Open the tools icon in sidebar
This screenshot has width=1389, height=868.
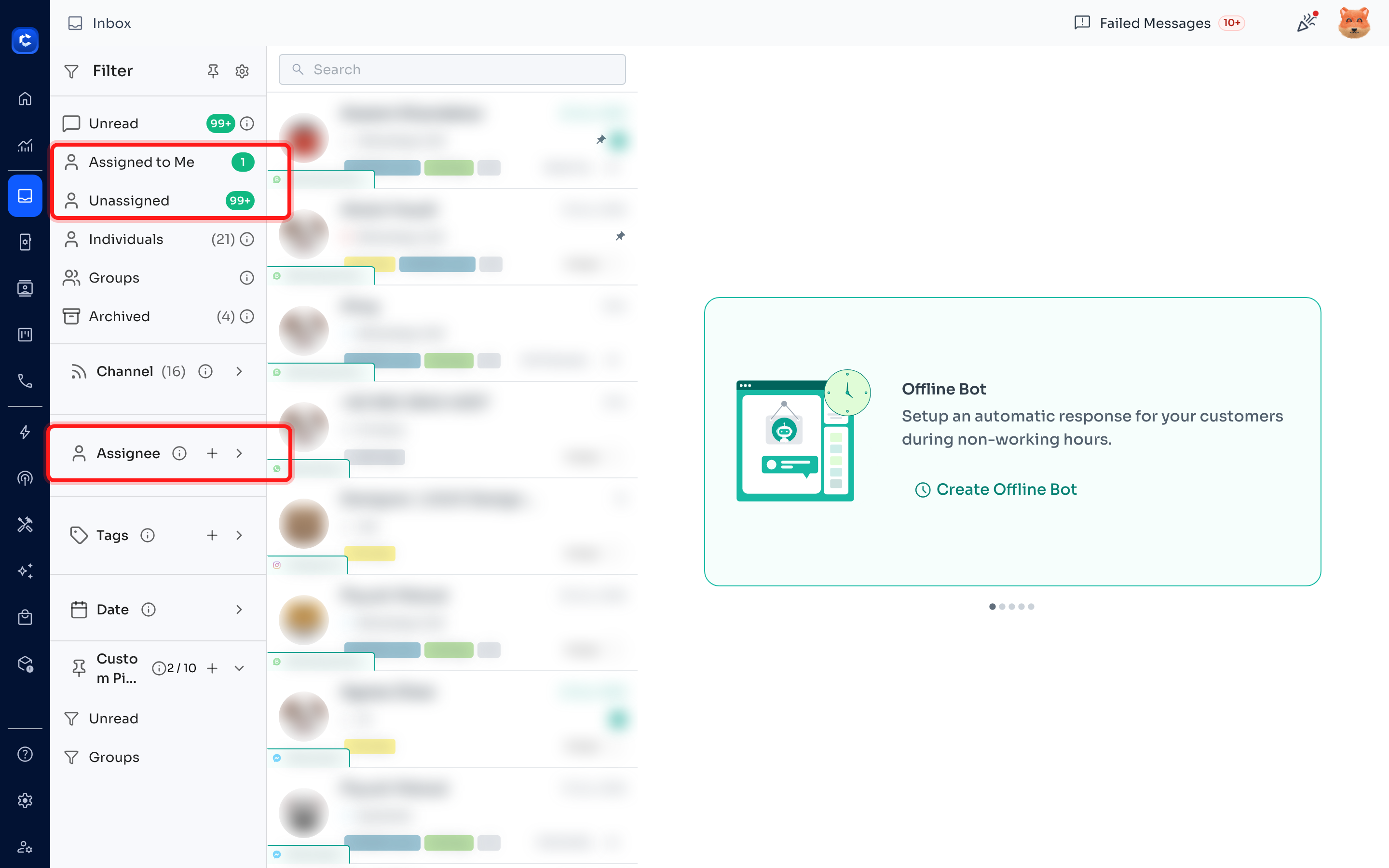[25, 524]
